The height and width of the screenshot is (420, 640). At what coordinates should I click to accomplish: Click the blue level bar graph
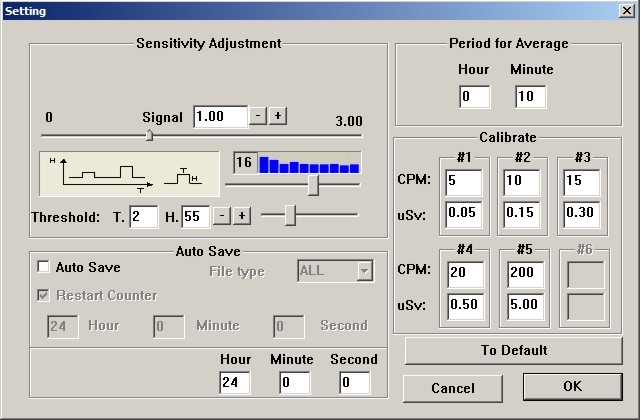tap(309, 163)
